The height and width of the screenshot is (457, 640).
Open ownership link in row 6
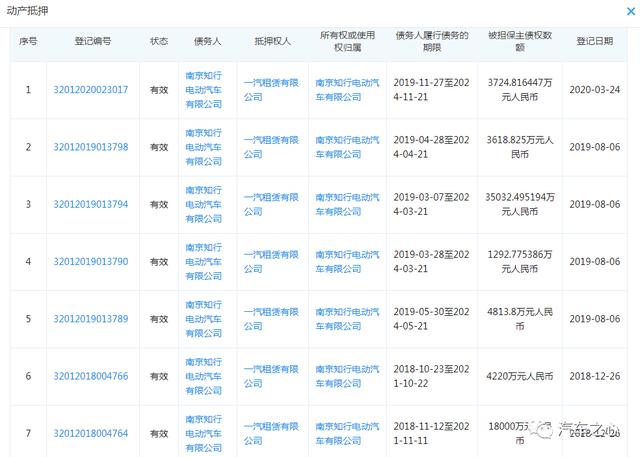pos(347,376)
